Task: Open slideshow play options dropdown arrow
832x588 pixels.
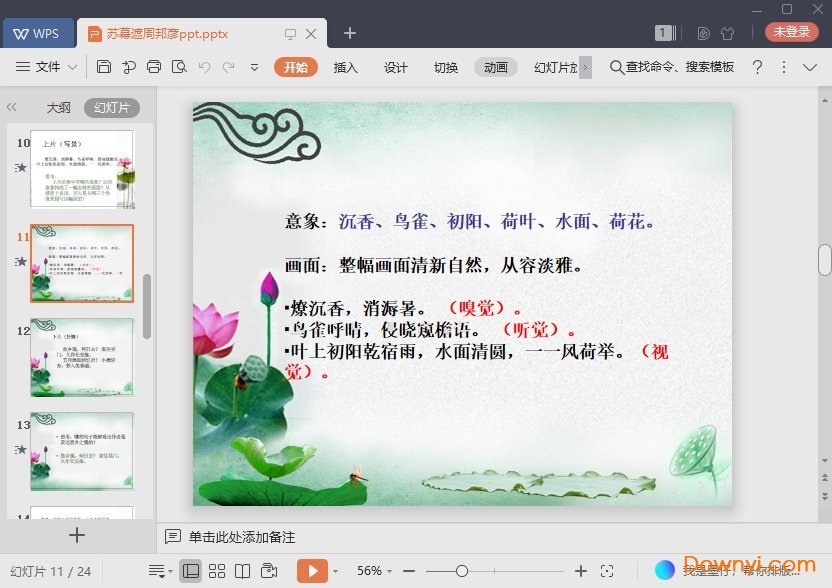Action: coord(335,572)
